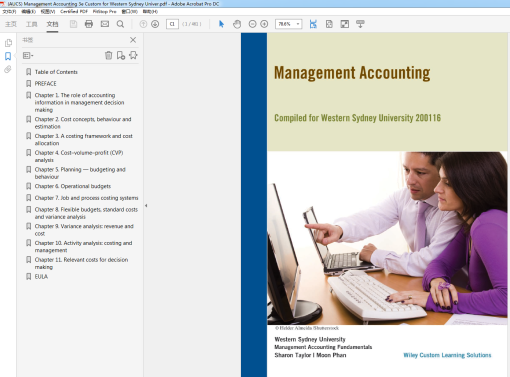Open bookmark options dropdown menu
The image size is (510, 377).
click(28, 55)
